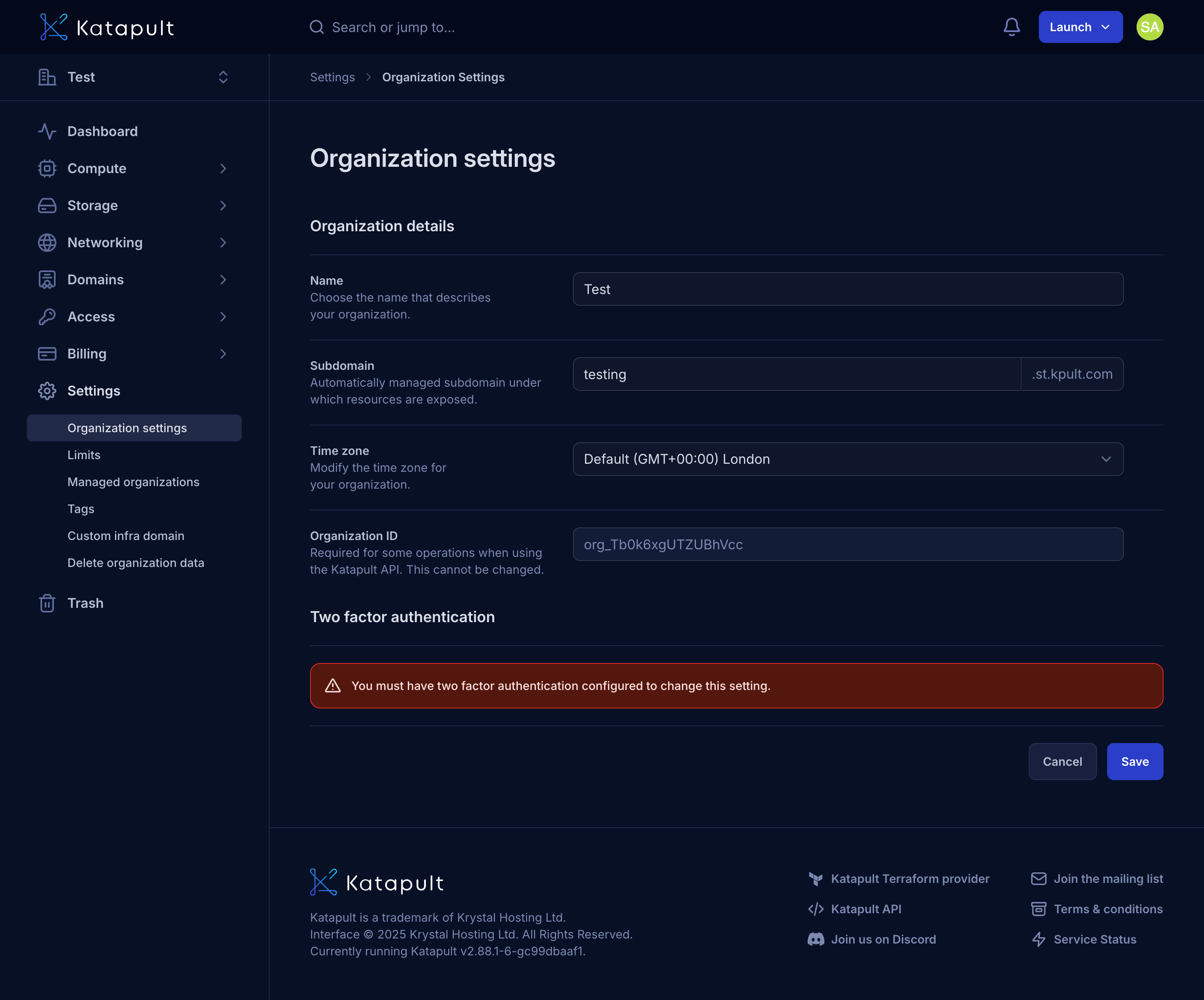Expand the Storage menu chevron
Viewport: 1204px width, 1000px height.
[x=223, y=205]
